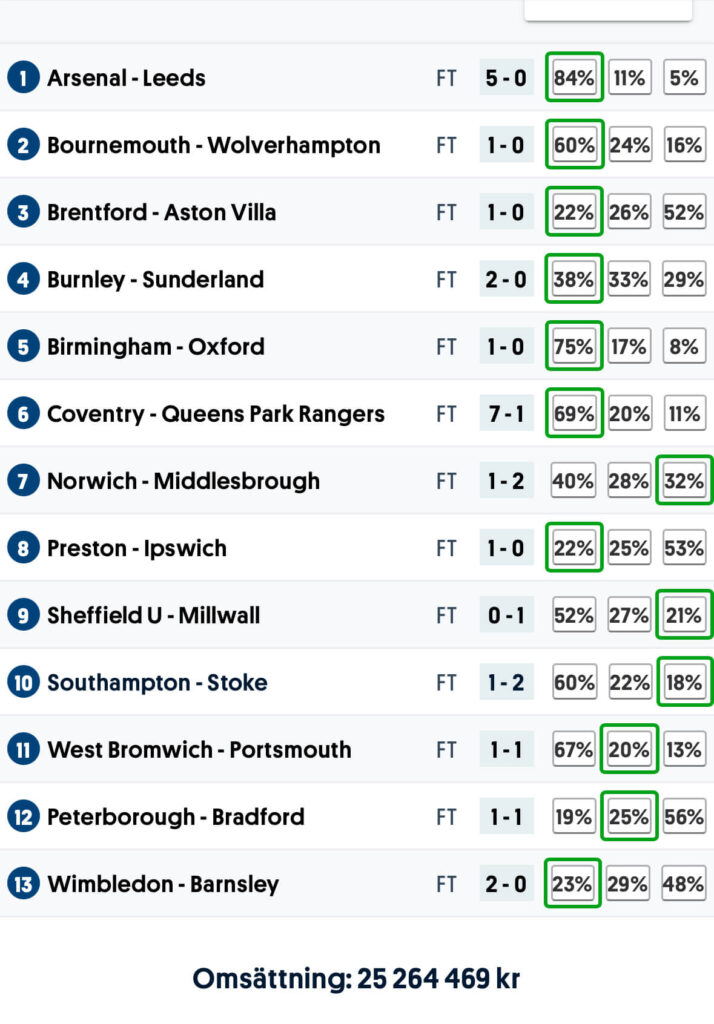
Task: Click the number 9 match badge
Action: coord(22,615)
